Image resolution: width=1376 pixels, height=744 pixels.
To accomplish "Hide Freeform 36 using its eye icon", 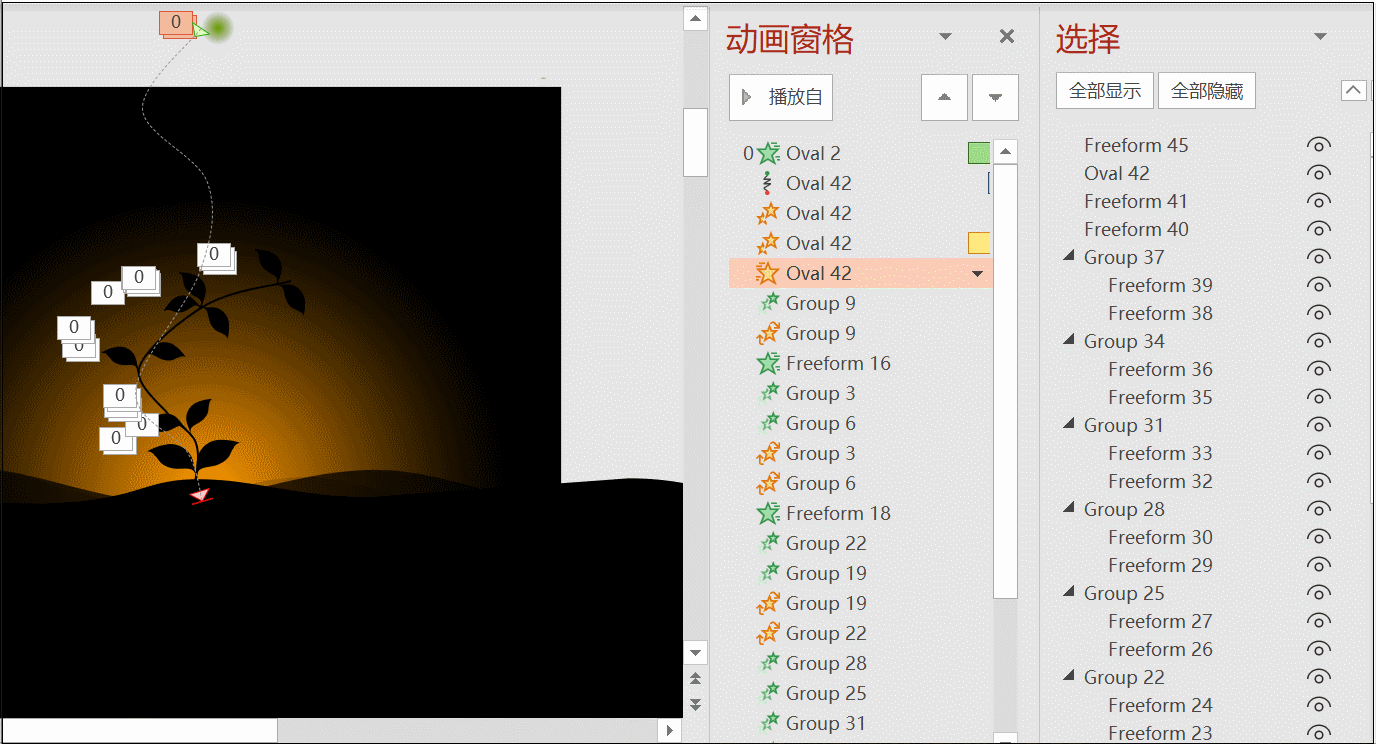I will click(1319, 369).
